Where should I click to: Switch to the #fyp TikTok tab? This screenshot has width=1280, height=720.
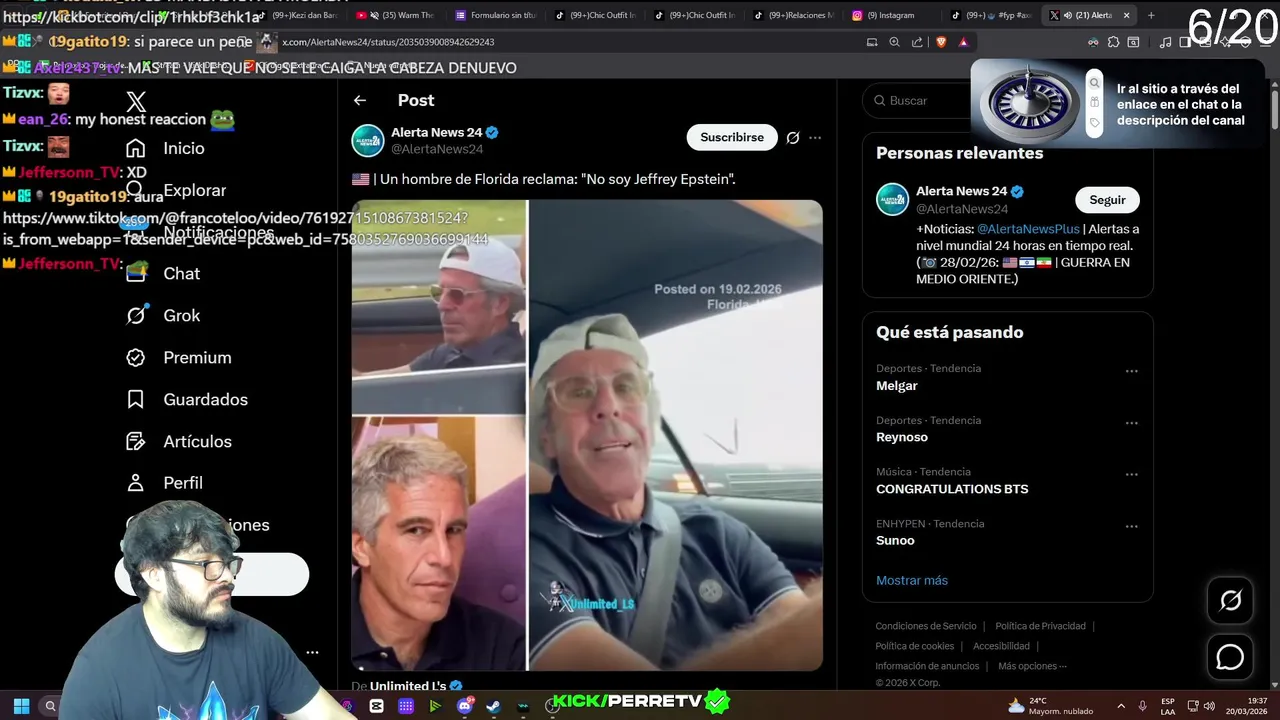[x=991, y=15]
